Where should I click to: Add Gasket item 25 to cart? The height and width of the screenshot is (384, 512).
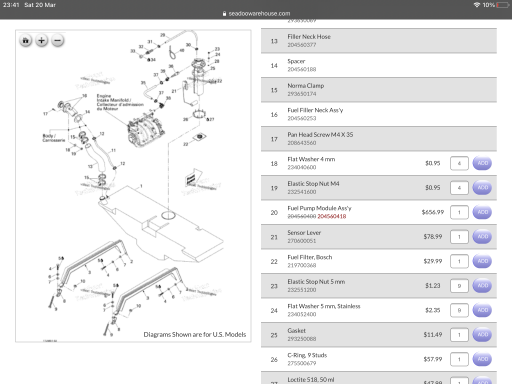(482, 335)
